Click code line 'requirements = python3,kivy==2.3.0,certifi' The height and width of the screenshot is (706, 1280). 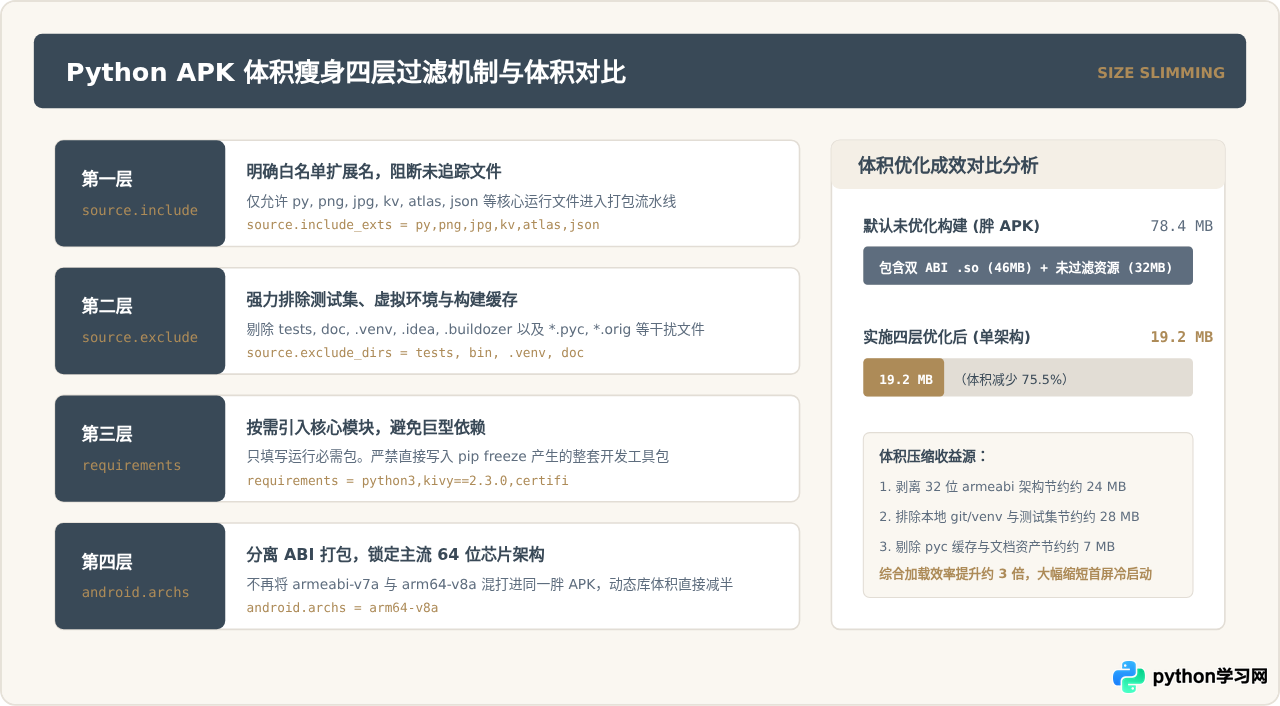click(408, 480)
